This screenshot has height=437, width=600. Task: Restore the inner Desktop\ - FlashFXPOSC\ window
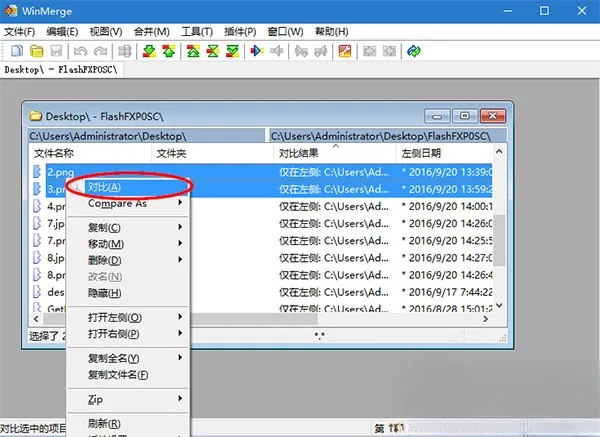[465, 116]
